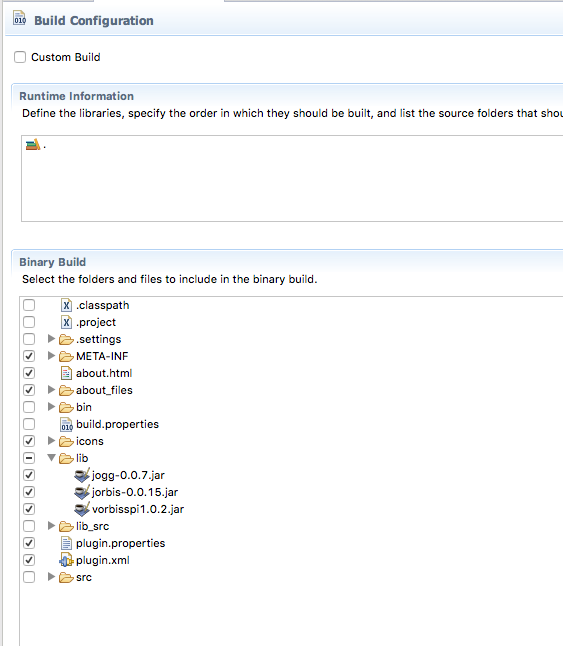Collapse the lib folder tree
Screen dimensions: 563x646
click(51, 458)
